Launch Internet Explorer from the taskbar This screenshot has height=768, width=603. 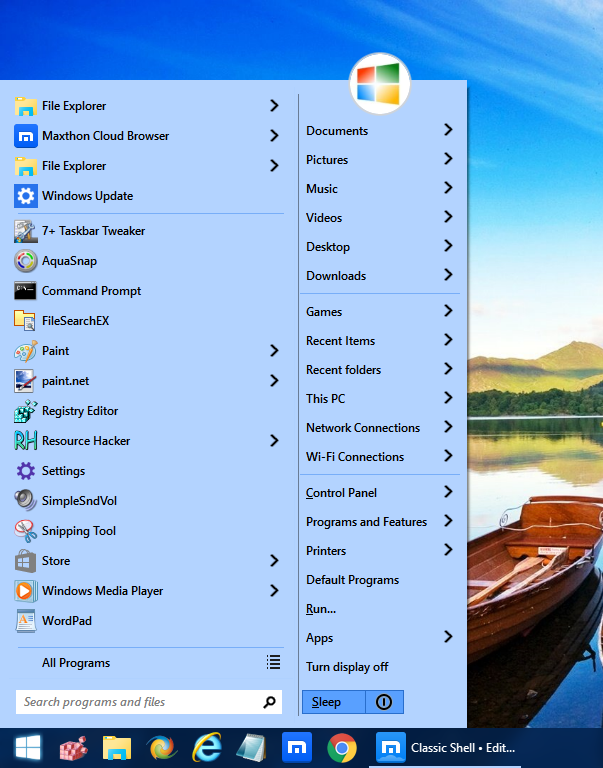click(207, 748)
